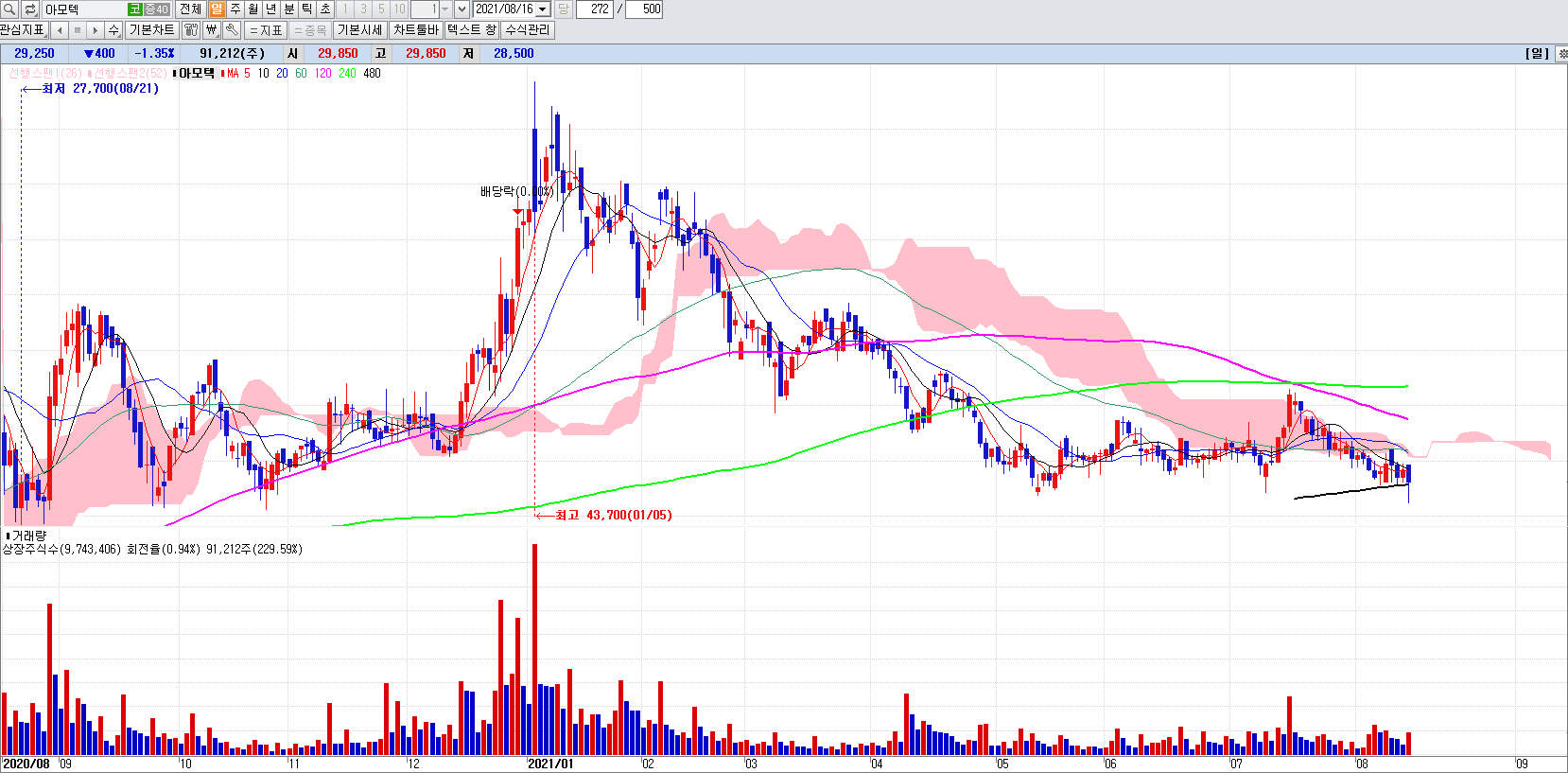Select the 기본차트 button
Screen dimensions: 1568x773
click(x=152, y=30)
